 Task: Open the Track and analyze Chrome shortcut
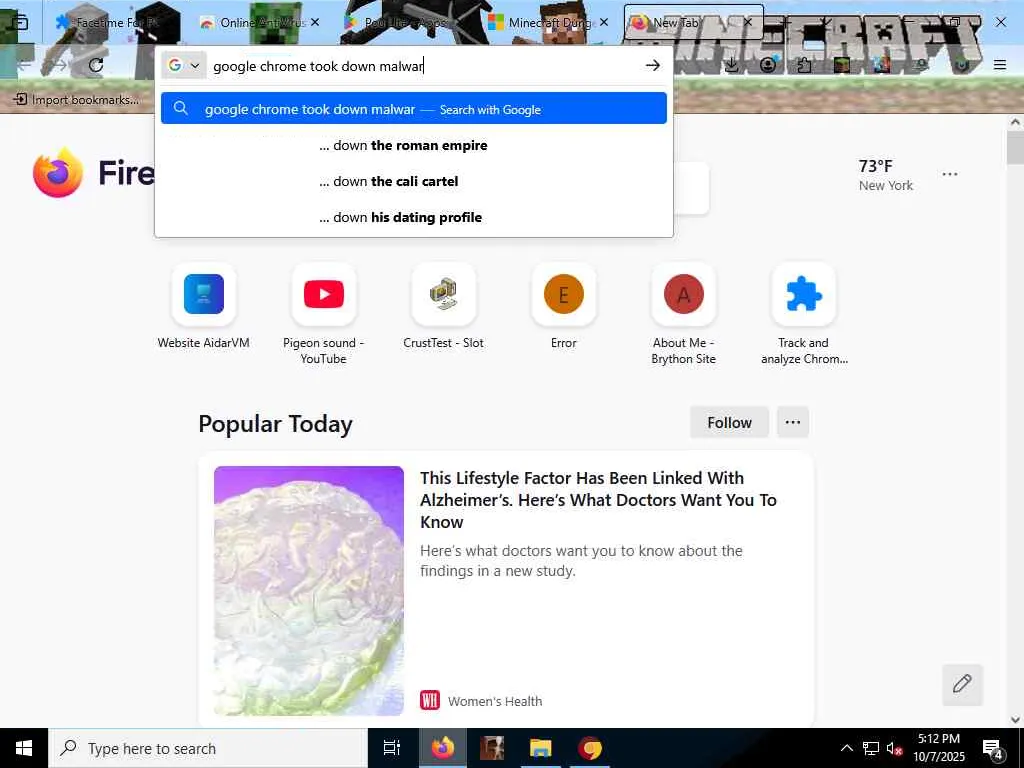(803, 294)
